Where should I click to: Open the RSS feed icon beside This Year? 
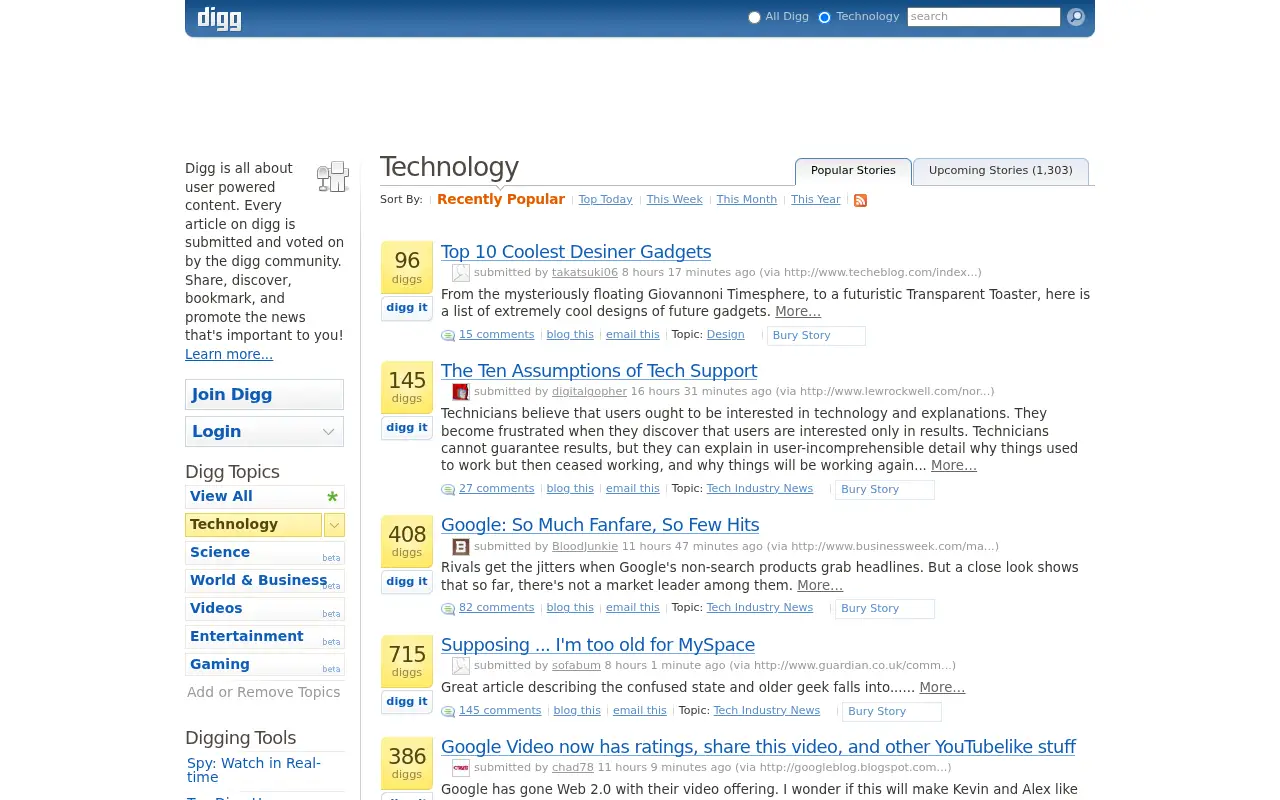click(x=860, y=200)
